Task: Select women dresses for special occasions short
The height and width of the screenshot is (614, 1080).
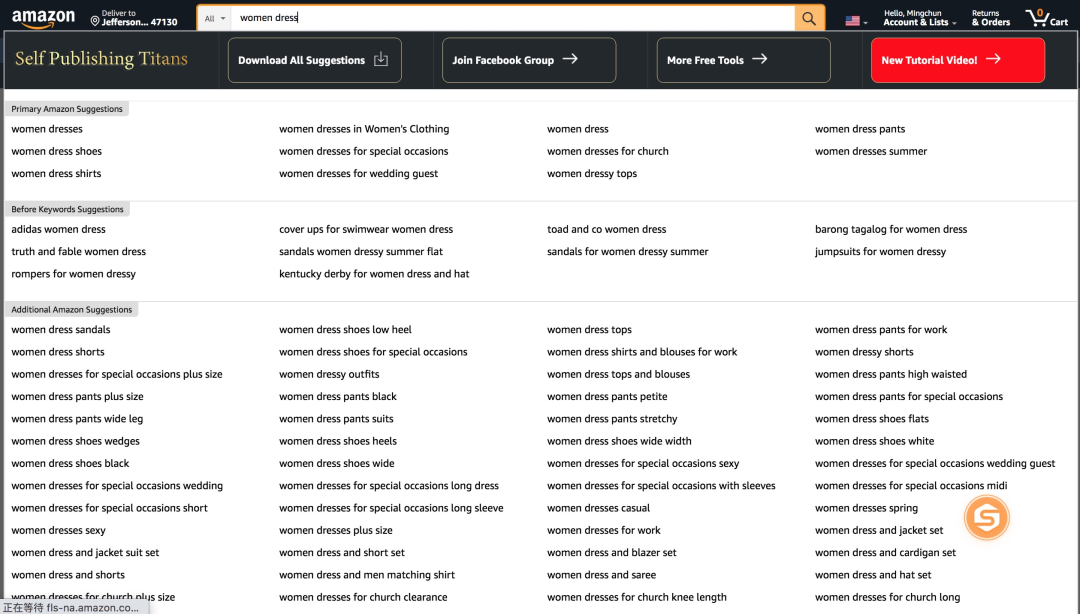Action: pos(109,509)
